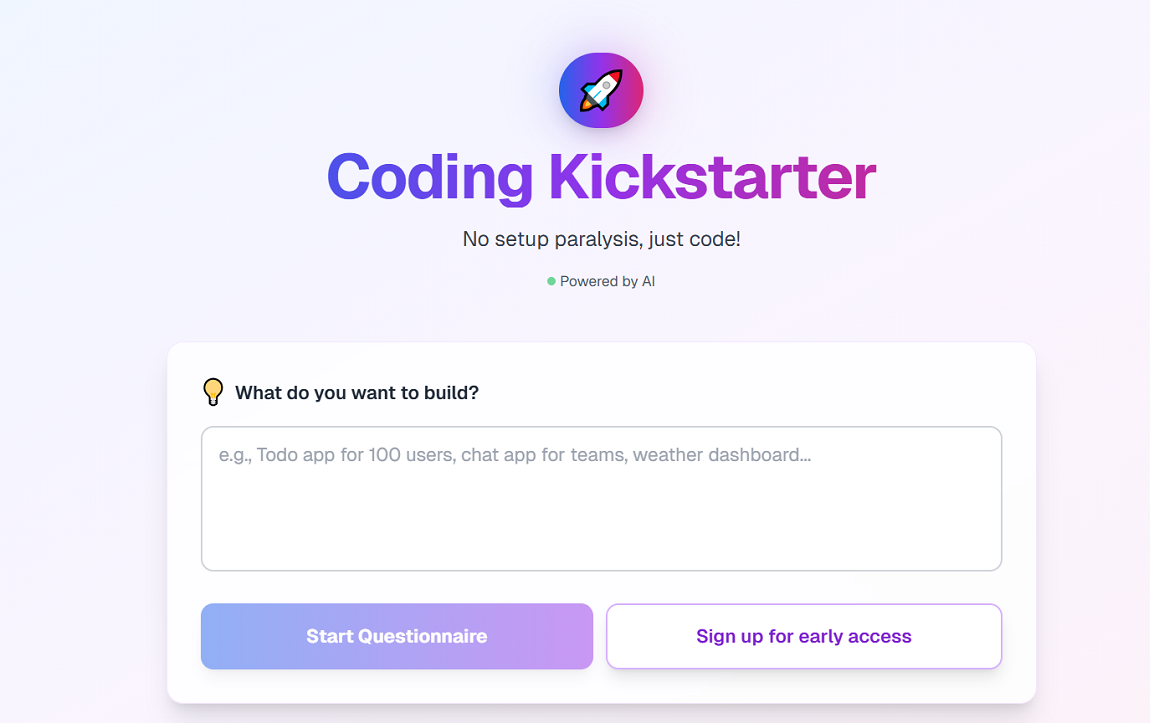Click the 'What do you want to build?' label
Viewport: 1150px width, 723px height.
(355, 392)
